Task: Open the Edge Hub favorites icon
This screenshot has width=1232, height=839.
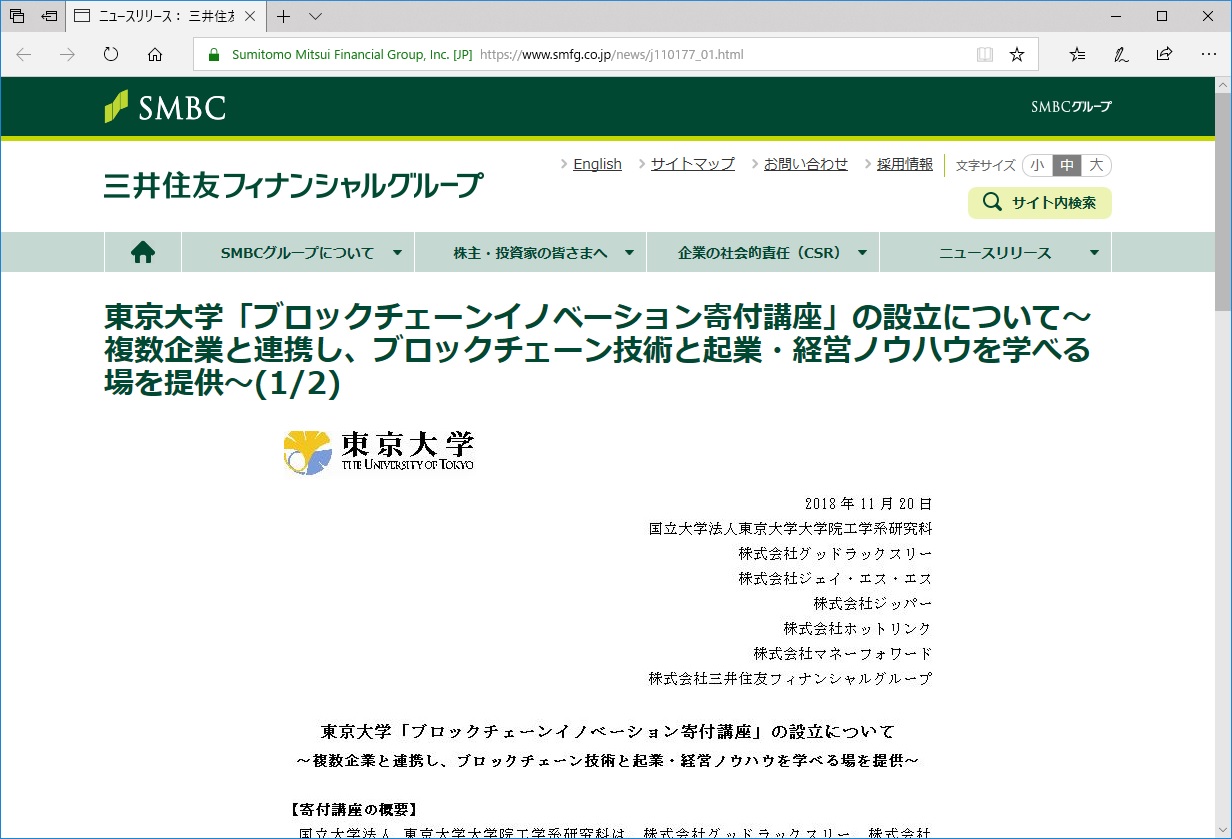Action: pos(1076,55)
